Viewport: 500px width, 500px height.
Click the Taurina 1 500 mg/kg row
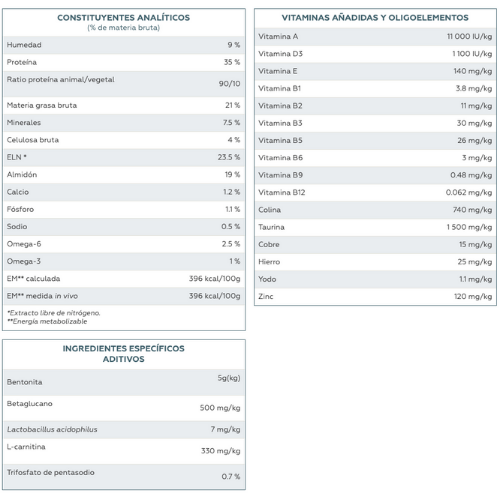pos(375,227)
